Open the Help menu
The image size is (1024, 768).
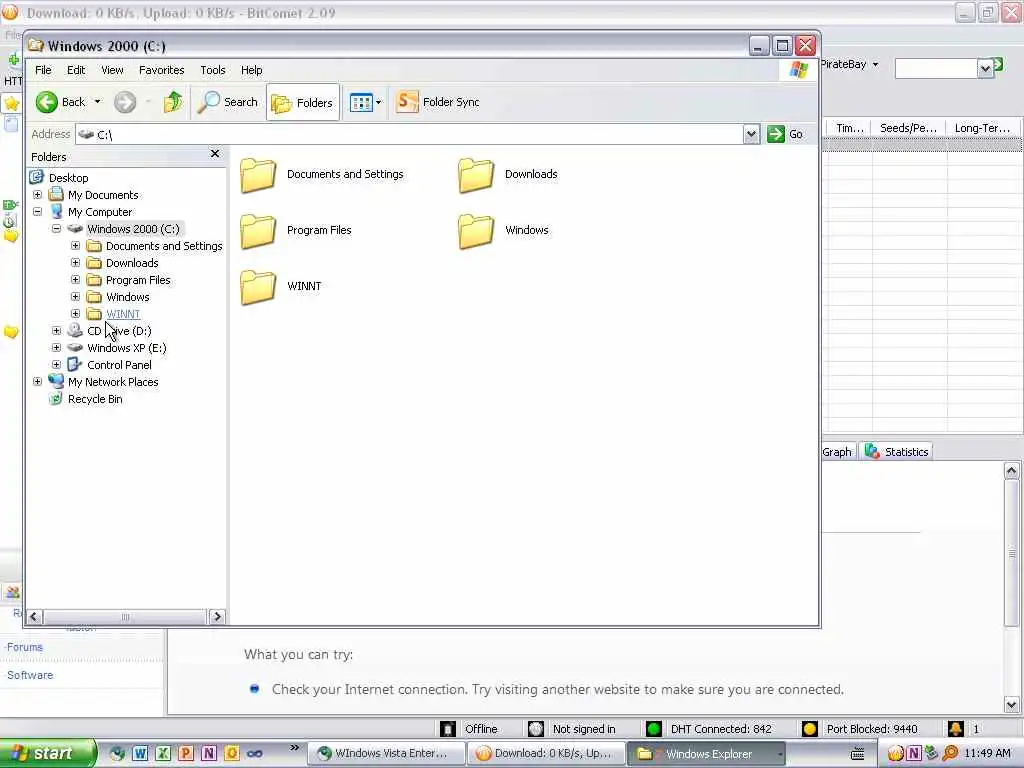[251, 70]
